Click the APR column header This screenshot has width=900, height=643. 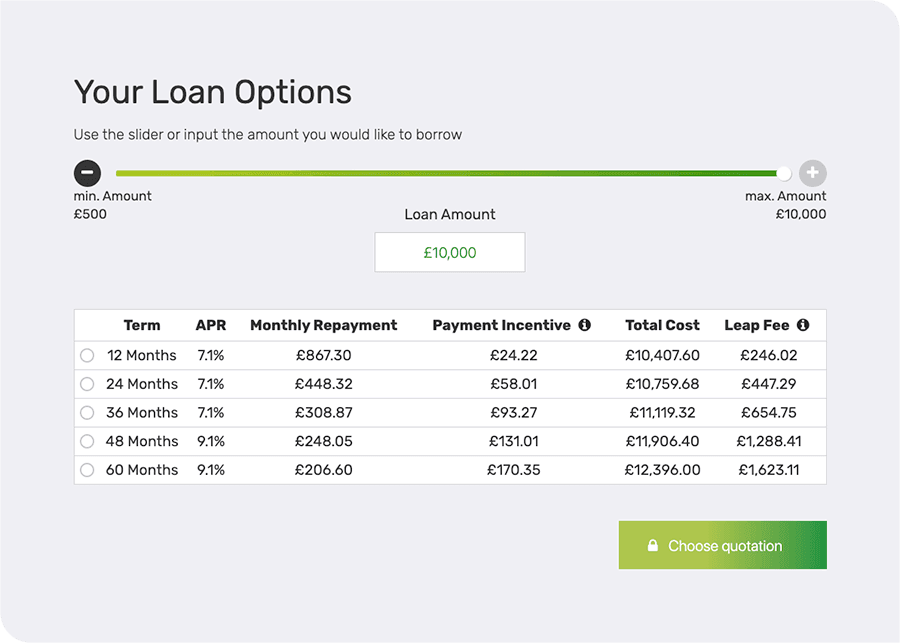coord(211,325)
